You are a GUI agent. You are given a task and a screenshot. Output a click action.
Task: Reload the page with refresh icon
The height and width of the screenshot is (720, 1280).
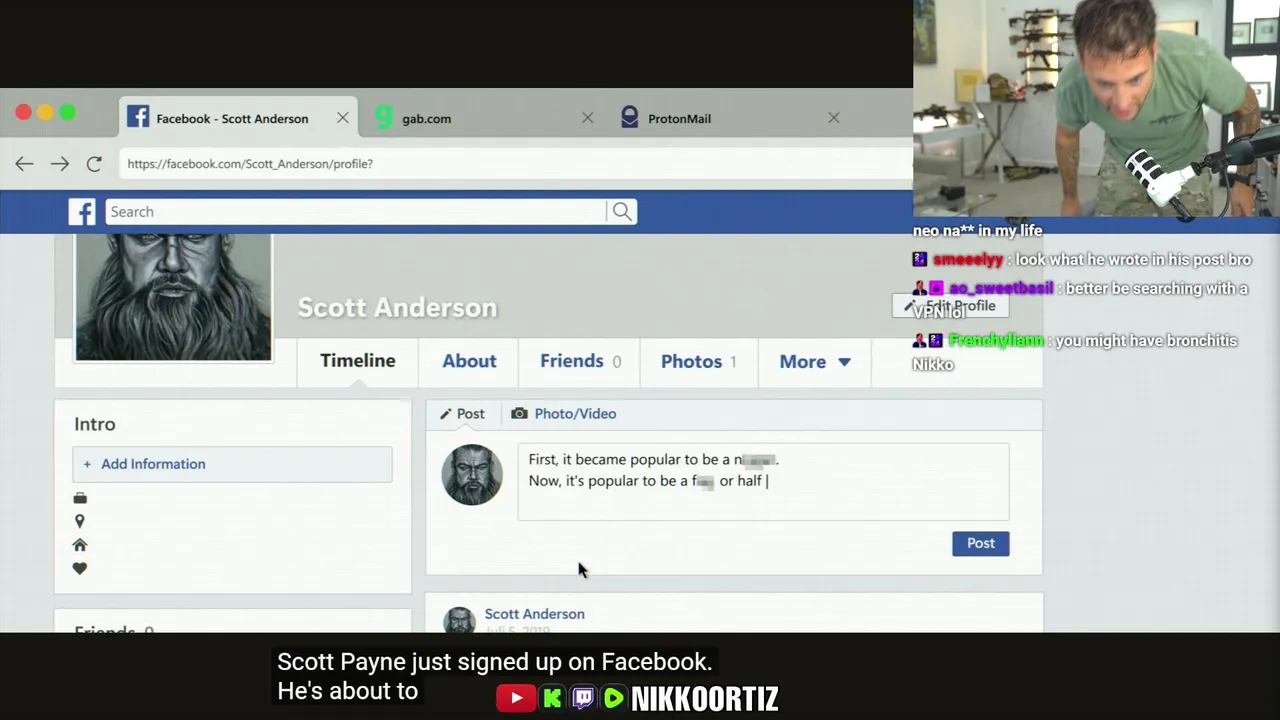click(x=94, y=163)
